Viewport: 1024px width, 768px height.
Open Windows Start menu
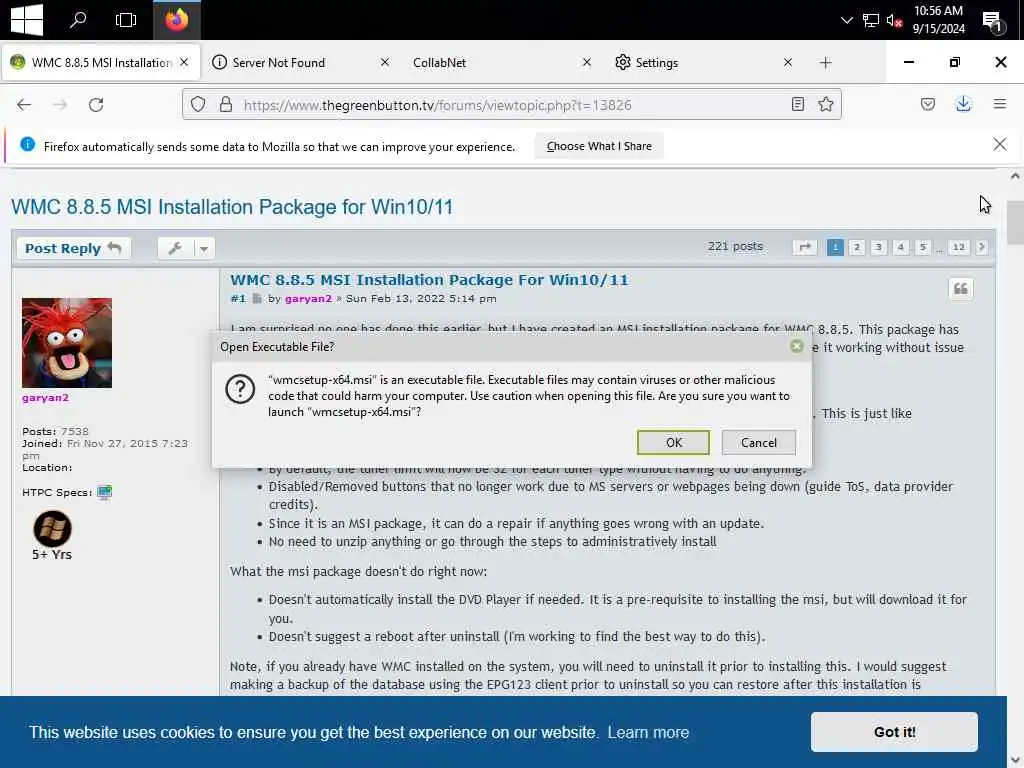point(27,20)
